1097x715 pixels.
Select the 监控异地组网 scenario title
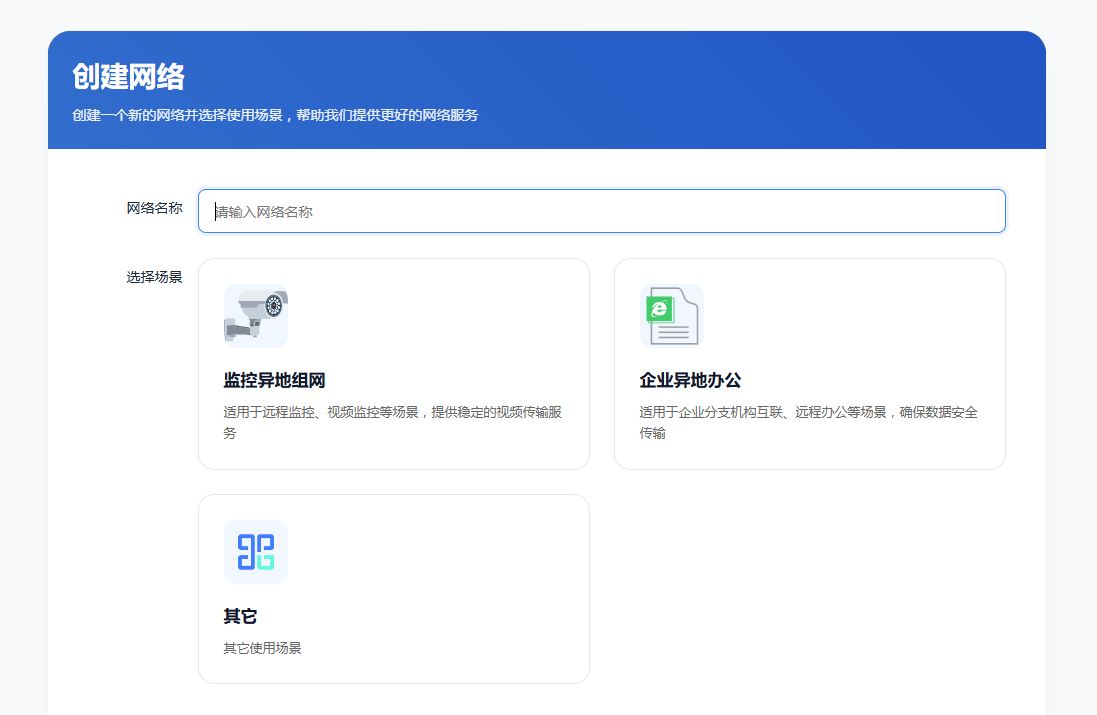click(274, 381)
